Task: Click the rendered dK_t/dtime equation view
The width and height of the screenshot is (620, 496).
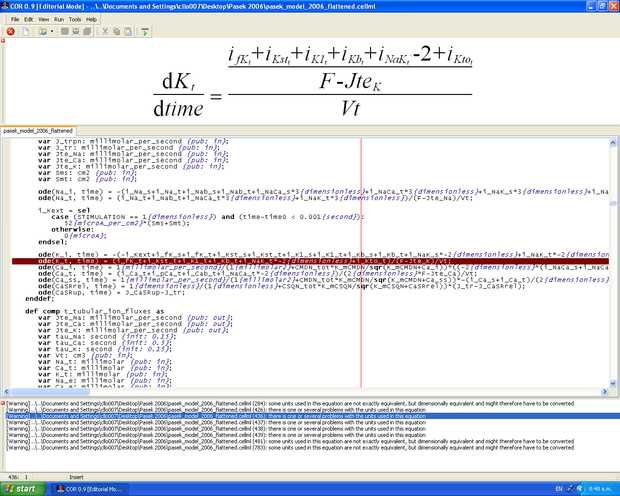Action: click(x=312, y=81)
